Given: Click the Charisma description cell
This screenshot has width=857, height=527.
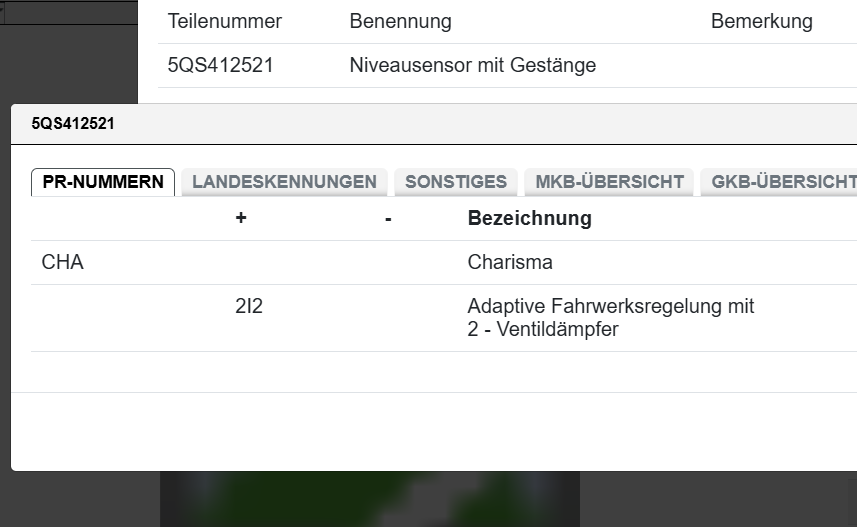Looking at the screenshot, I should click(x=510, y=263).
